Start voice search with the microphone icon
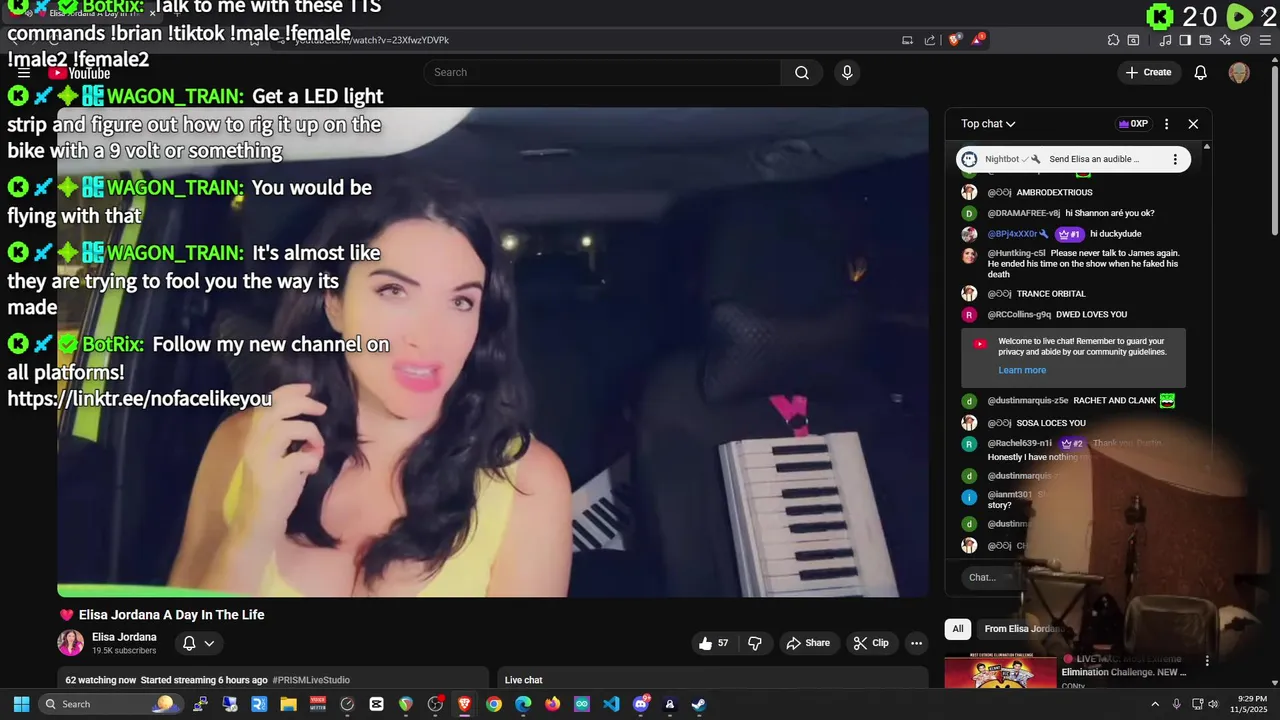The width and height of the screenshot is (1280, 720). pos(847,72)
